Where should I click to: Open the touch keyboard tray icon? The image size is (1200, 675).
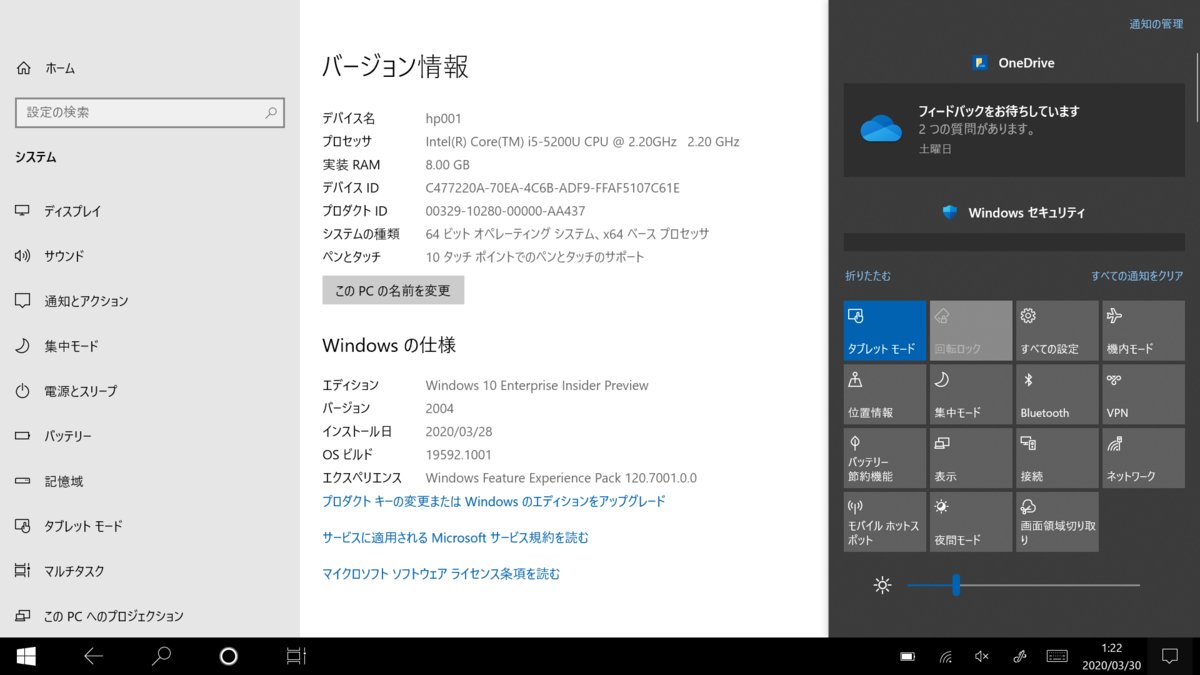(x=1057, y=657)
